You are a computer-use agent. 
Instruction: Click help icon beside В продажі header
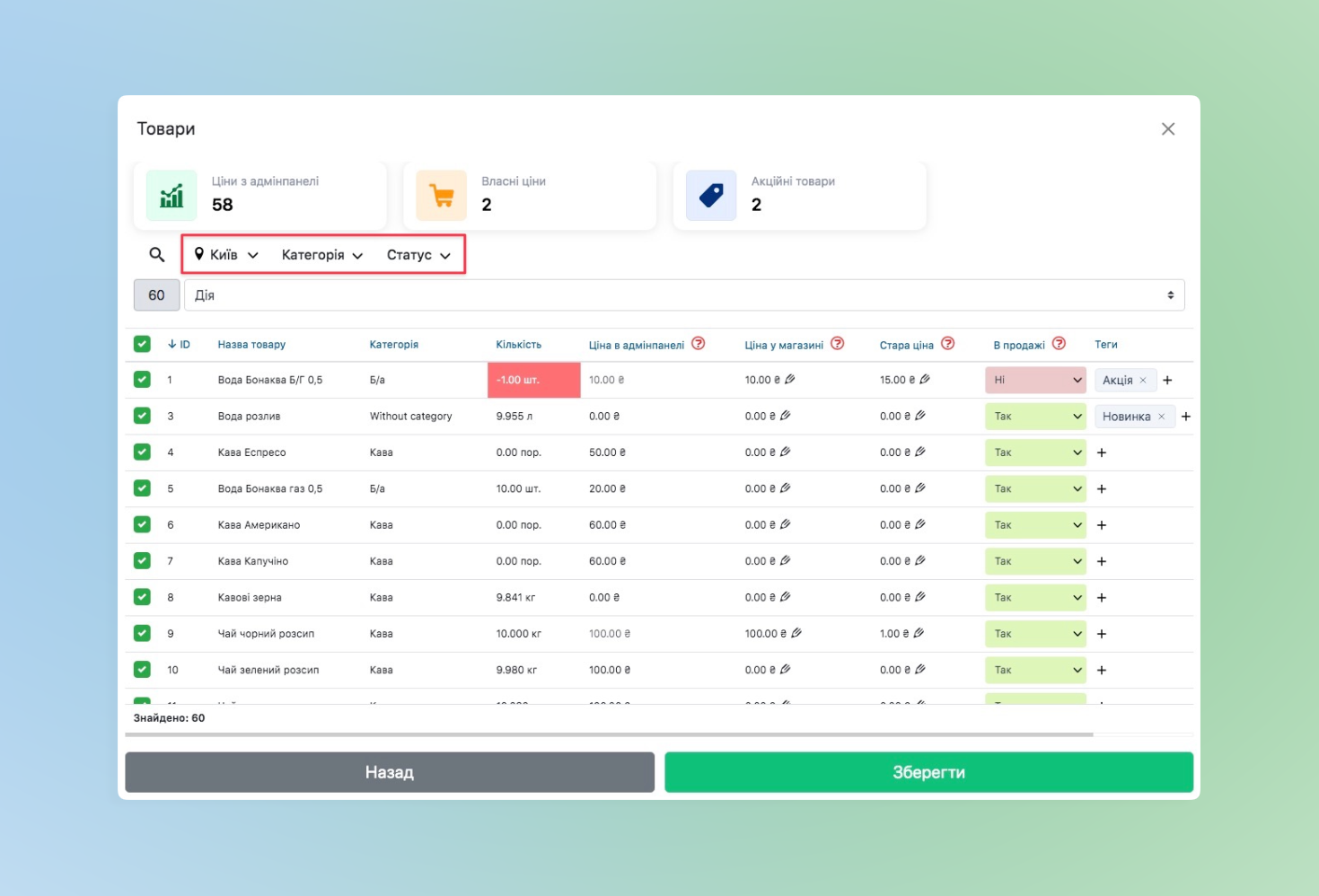tap(1059, 344)
